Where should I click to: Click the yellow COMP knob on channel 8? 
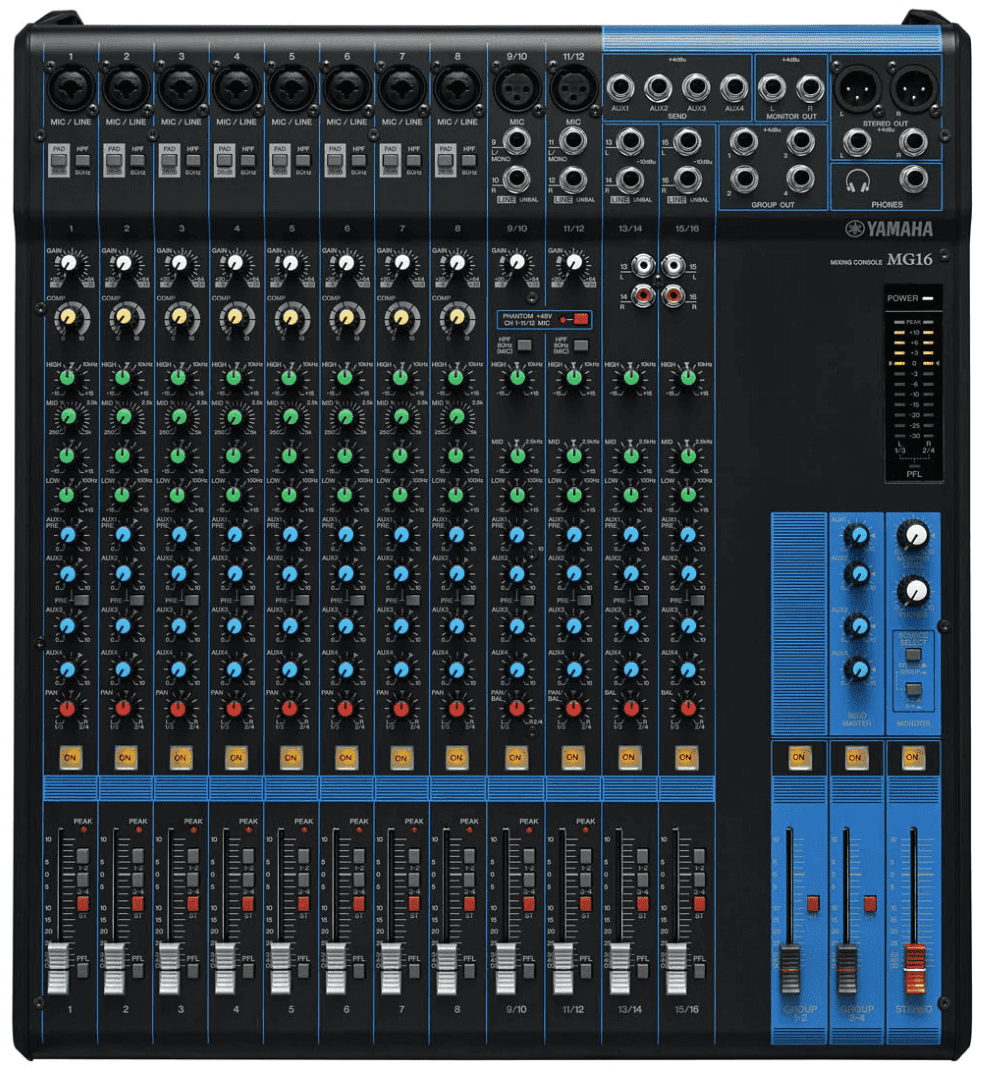(x=457, y=318)
